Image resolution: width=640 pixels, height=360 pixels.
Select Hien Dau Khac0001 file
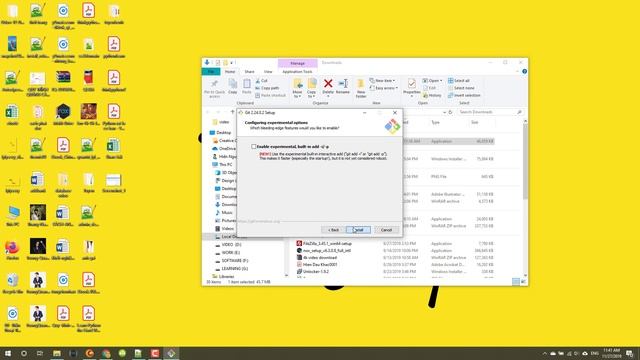click(x=317, y=264)
